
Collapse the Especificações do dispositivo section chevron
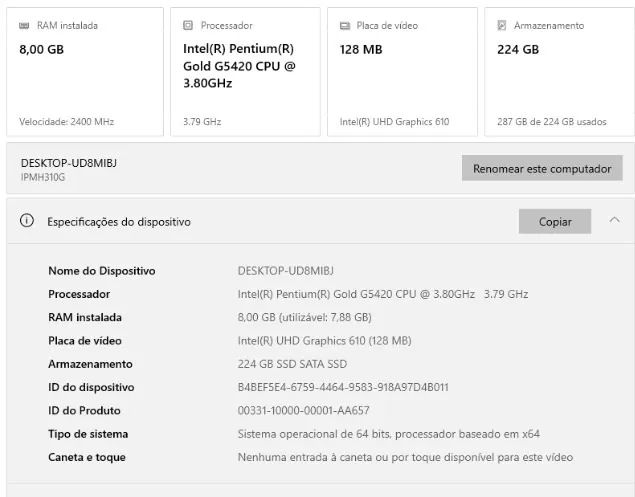click(614, 220)
